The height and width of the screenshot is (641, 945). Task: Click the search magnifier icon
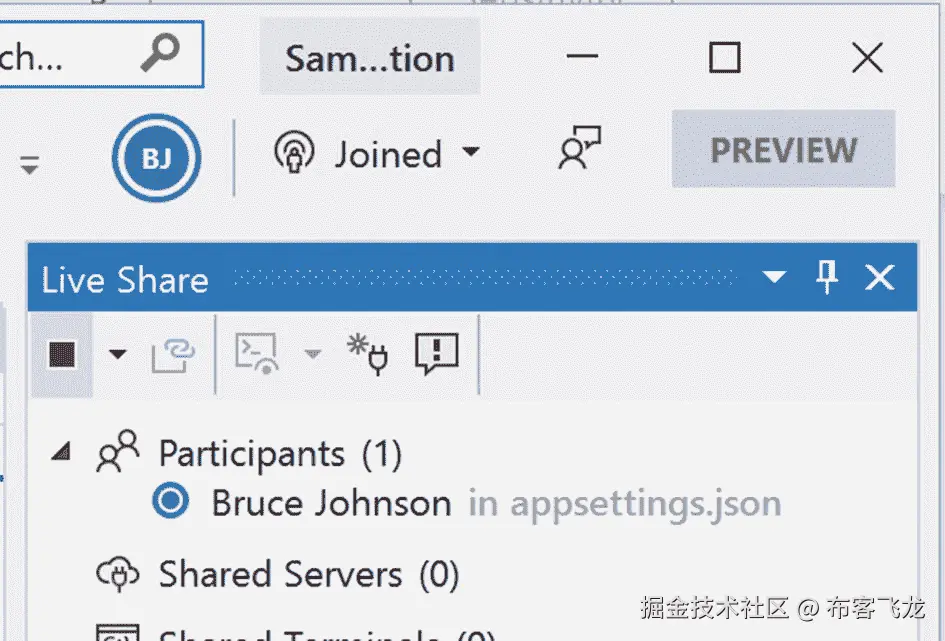click(x=160, y=53)
